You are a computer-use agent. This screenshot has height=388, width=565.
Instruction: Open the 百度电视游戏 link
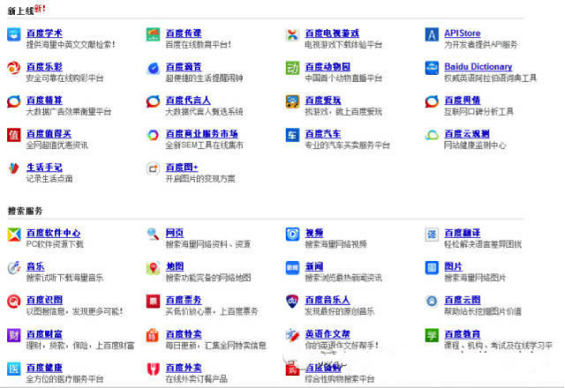click(x=332, y=34)
